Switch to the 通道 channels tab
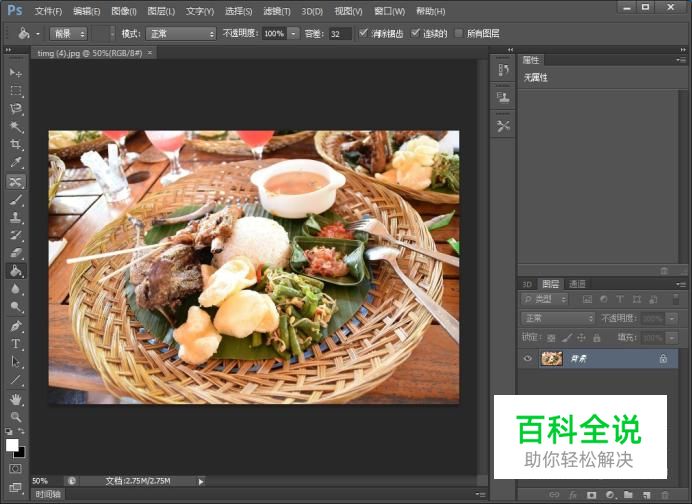692x504 pixels. (577, 284)
